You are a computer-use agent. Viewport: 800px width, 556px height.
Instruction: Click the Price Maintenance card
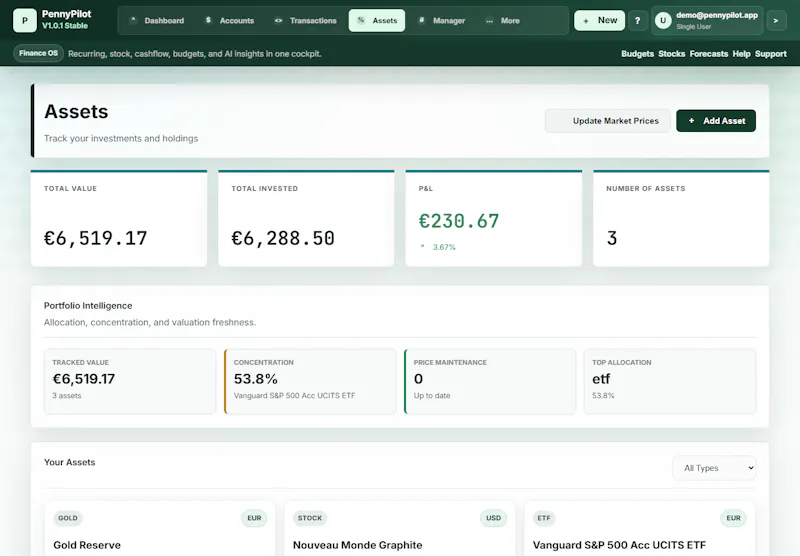tap(490, 381)
